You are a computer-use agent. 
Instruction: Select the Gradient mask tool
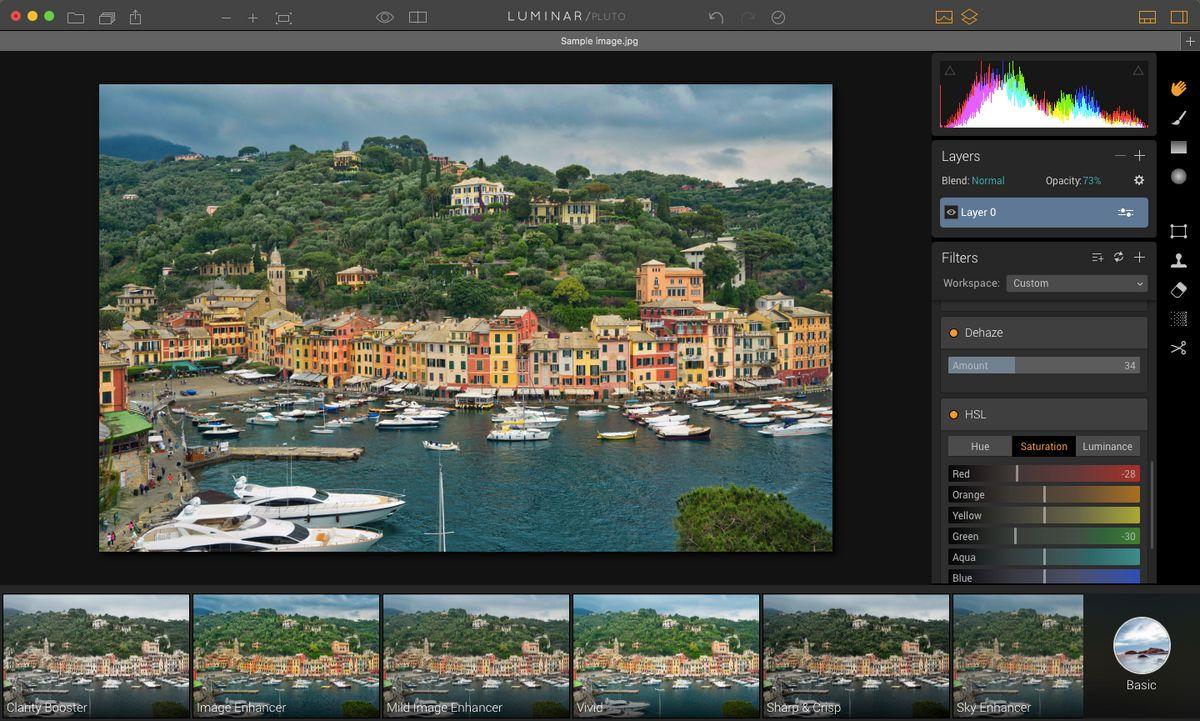pyautogui.click(x=1179, y=147)
